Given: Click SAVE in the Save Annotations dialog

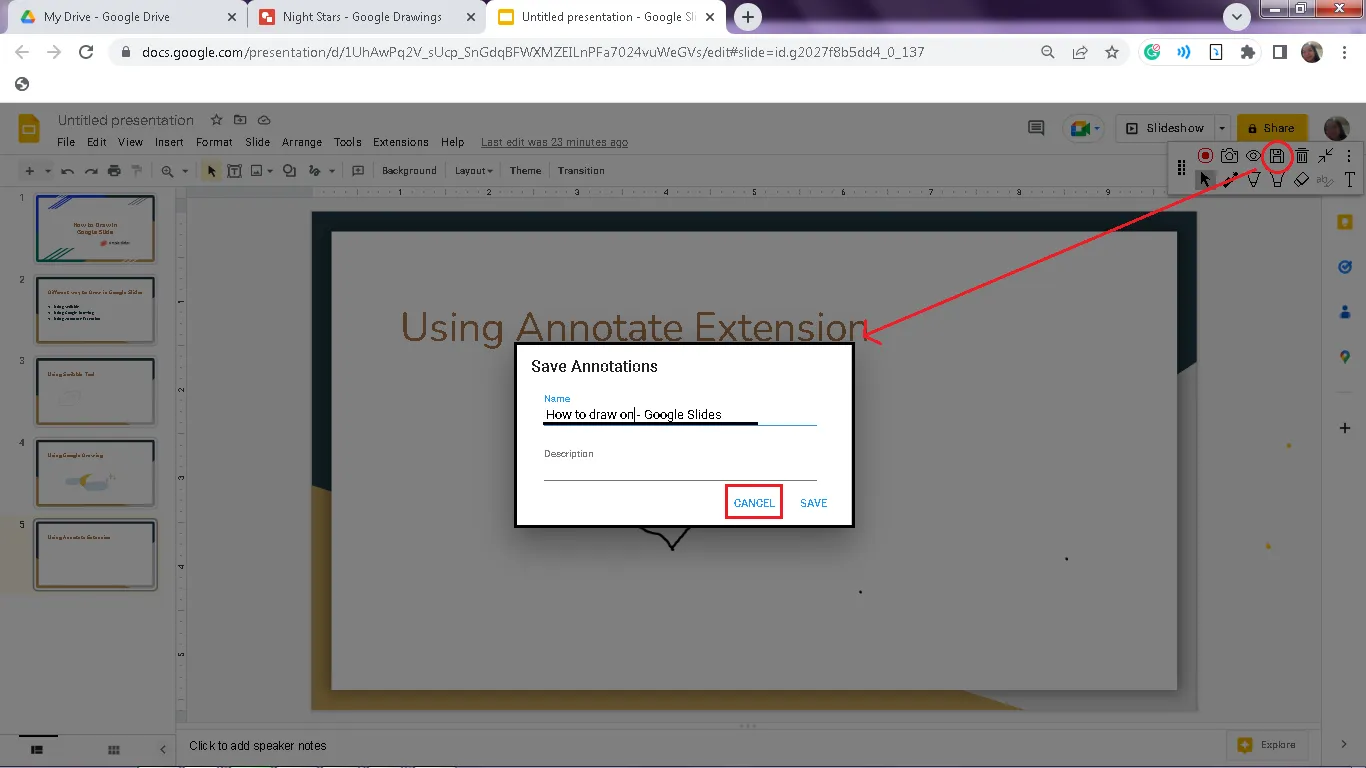Looking at the screenshot, I should (x=814, y=503).
